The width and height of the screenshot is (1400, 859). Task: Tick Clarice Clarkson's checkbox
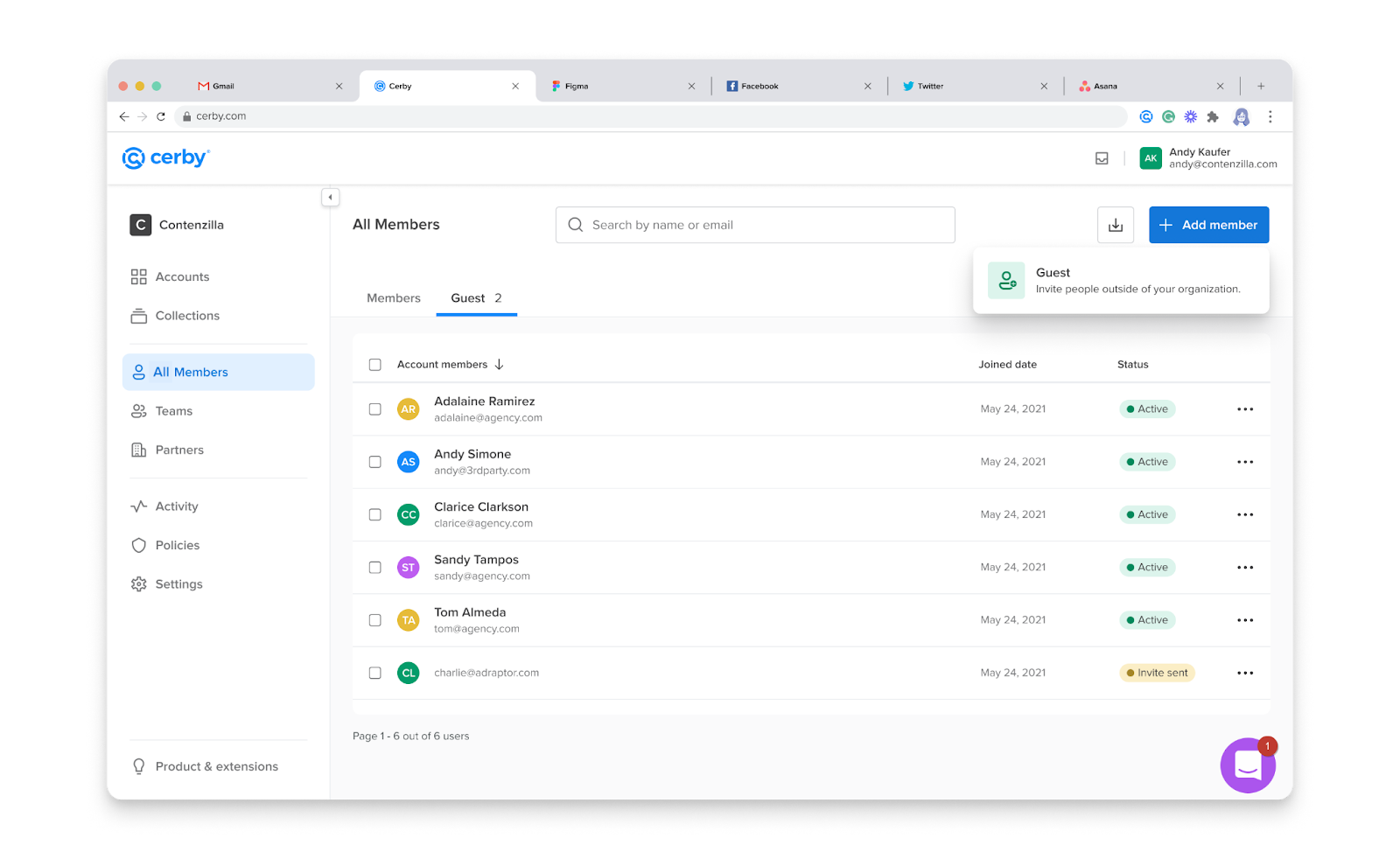[x=374, y=514]
